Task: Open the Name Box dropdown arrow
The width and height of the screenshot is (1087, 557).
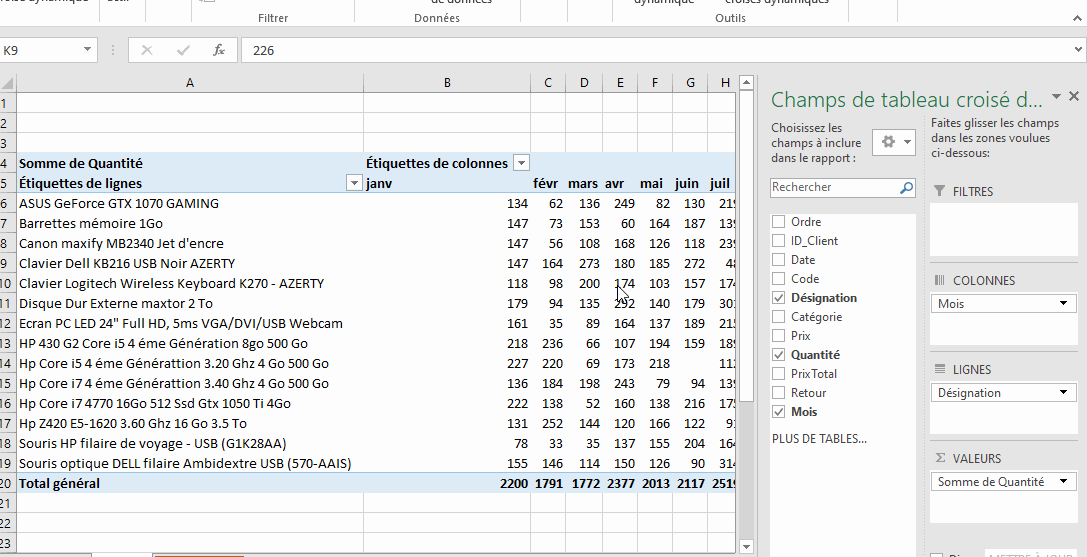Action: tap(87, 49)
